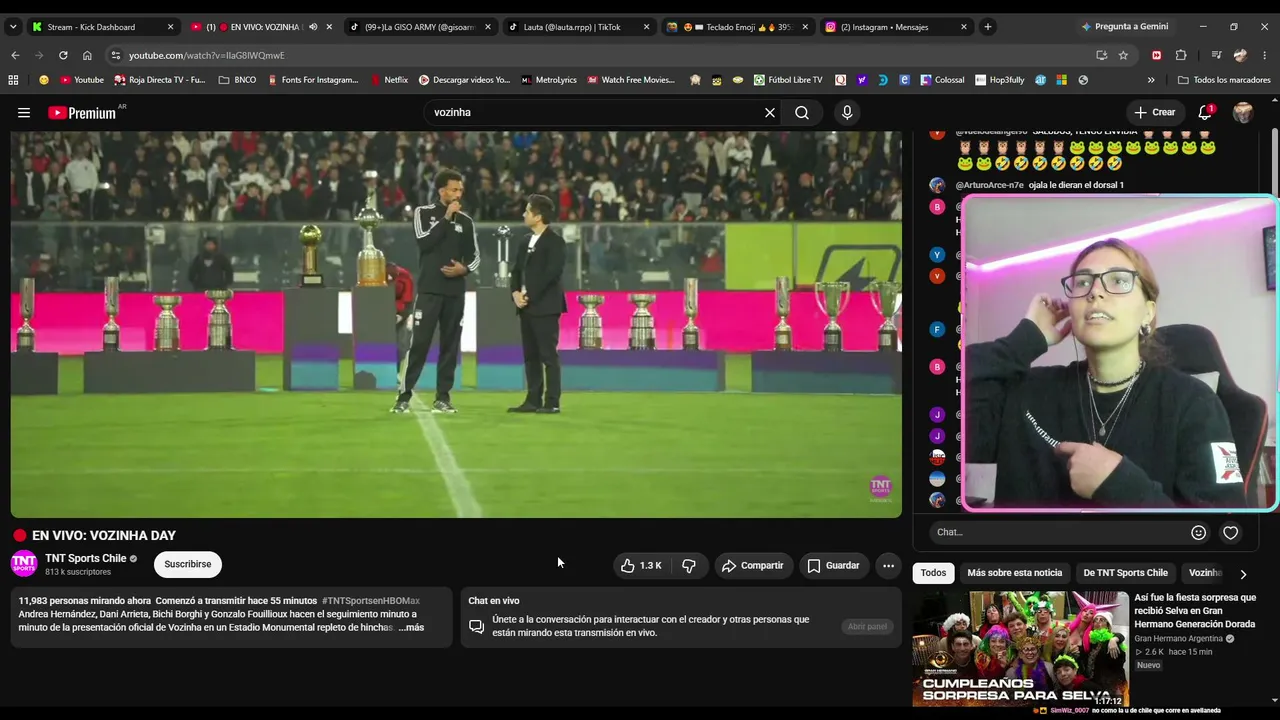Go to YouTube Premium home logo
The image size is (1280, 720).
point(82,113)
